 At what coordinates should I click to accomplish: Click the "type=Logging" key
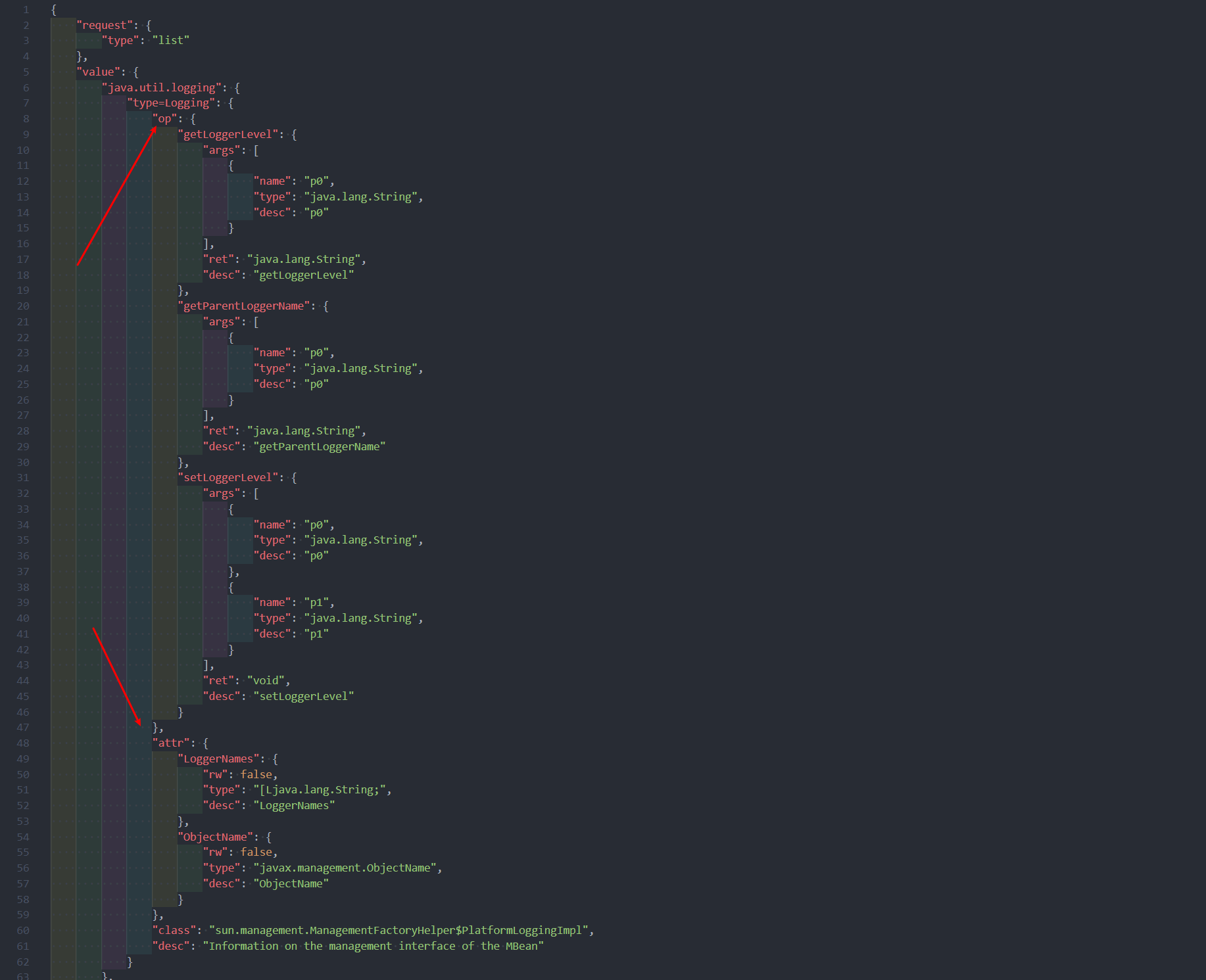pyautogui.click(x=171, y=103)
